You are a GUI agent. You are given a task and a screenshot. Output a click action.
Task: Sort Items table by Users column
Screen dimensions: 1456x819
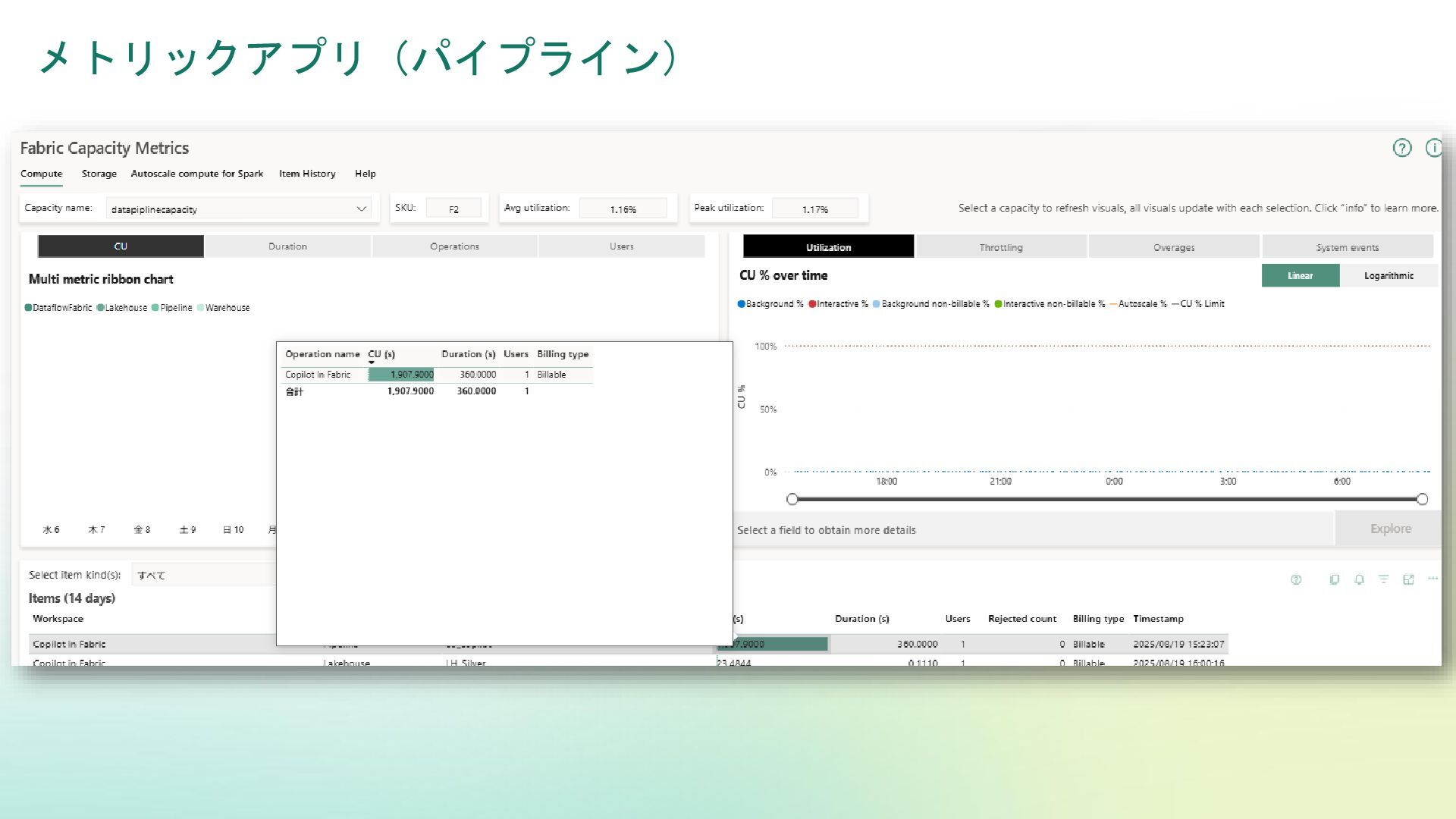pos(957,619)
